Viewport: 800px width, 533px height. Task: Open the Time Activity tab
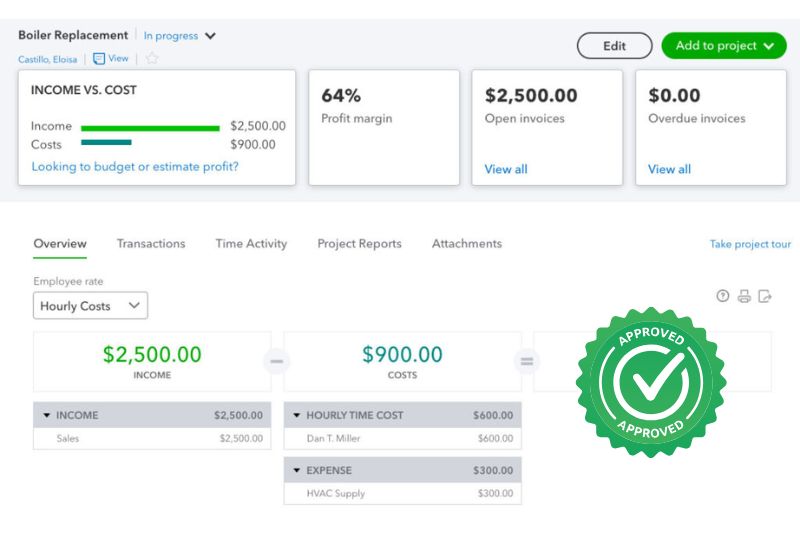[251, 244]
